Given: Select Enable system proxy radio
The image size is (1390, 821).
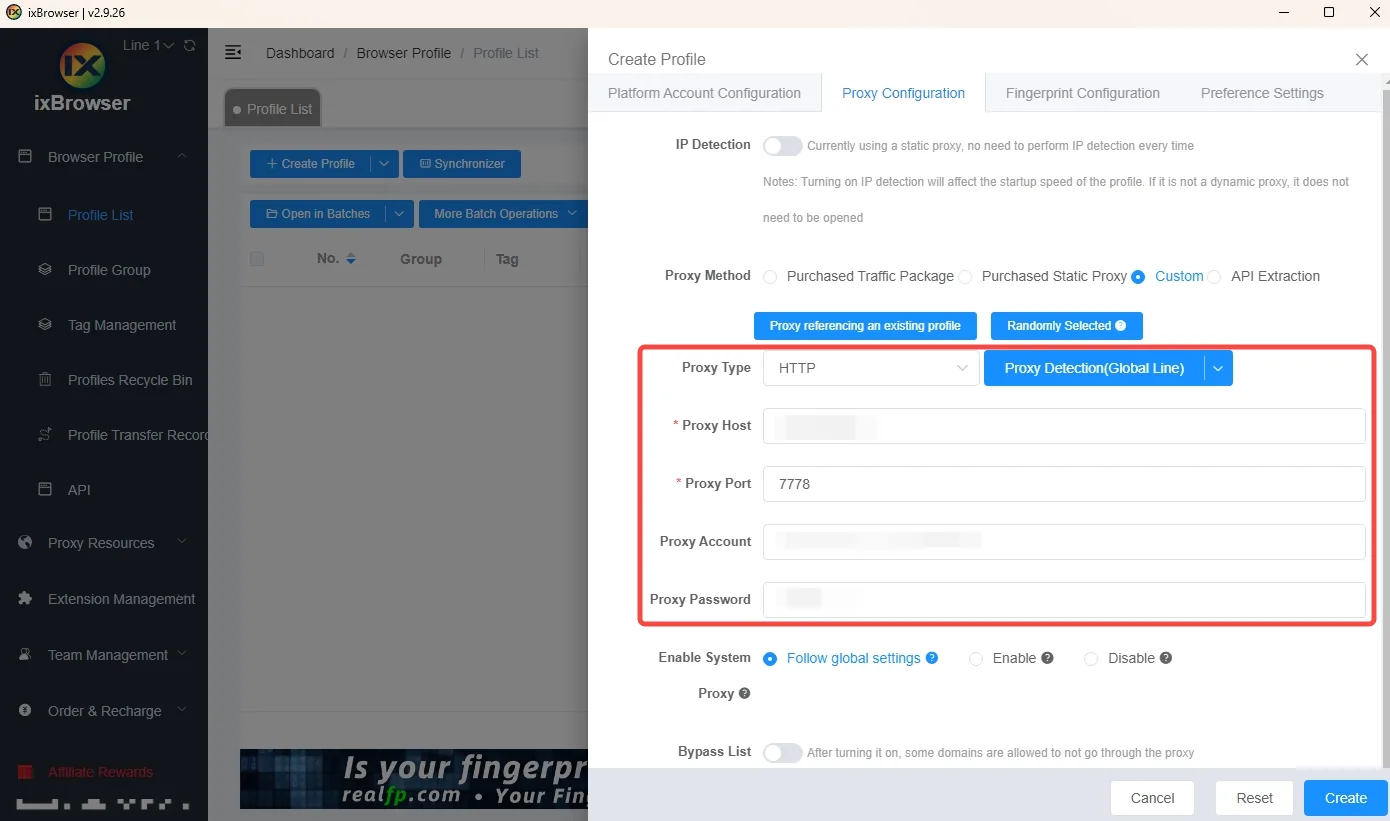Looking at the screenshot, I should pyautogui.click(x=976, y=659).
